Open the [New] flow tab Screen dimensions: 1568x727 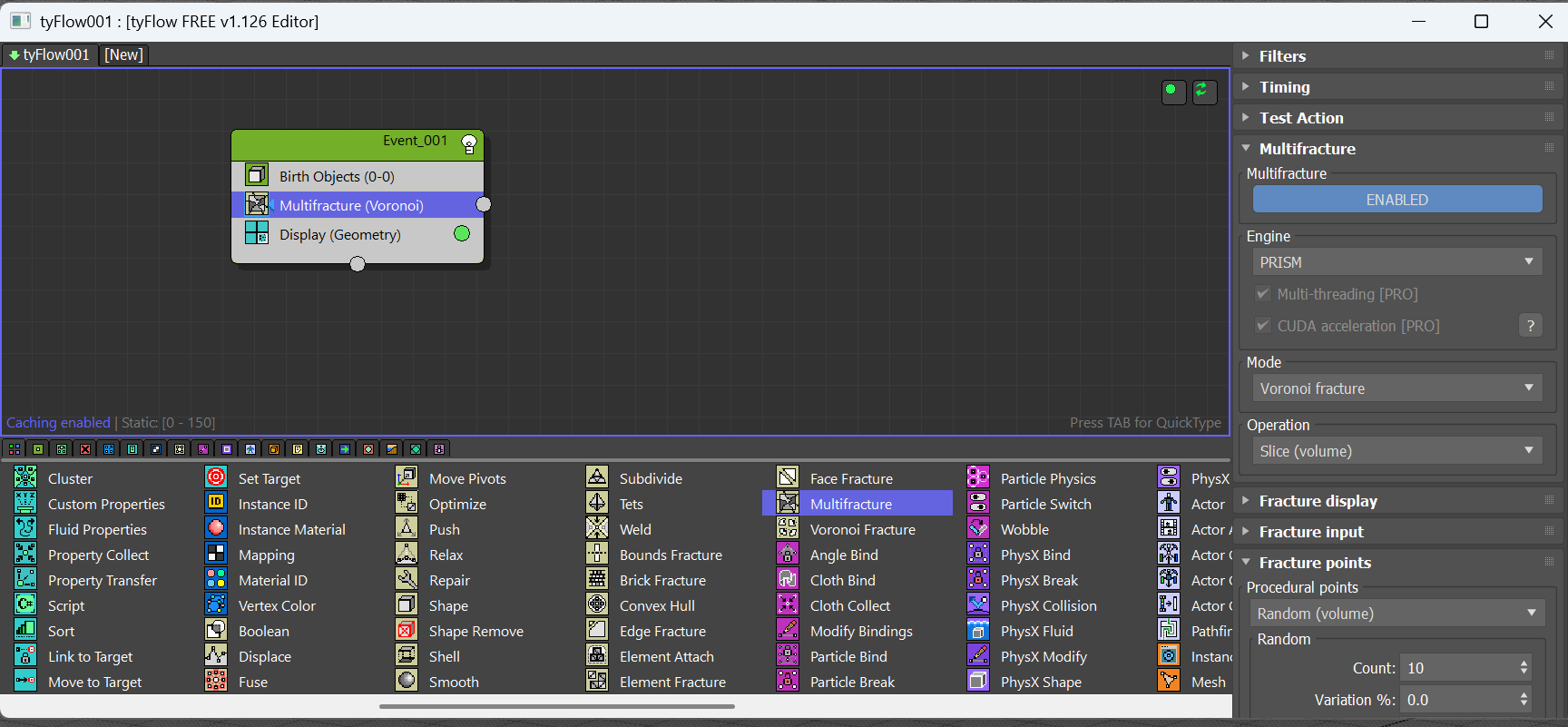[x=123, y=54]
